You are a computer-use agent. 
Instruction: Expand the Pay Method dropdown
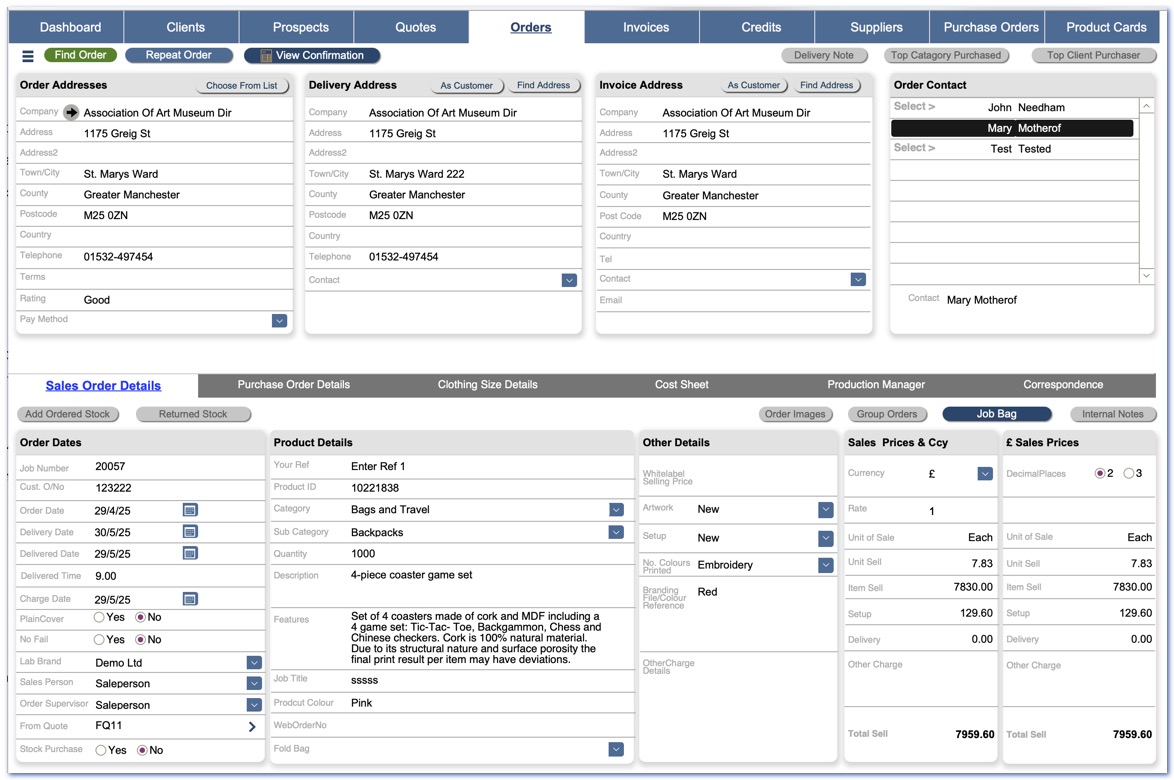tap(279, 321)
